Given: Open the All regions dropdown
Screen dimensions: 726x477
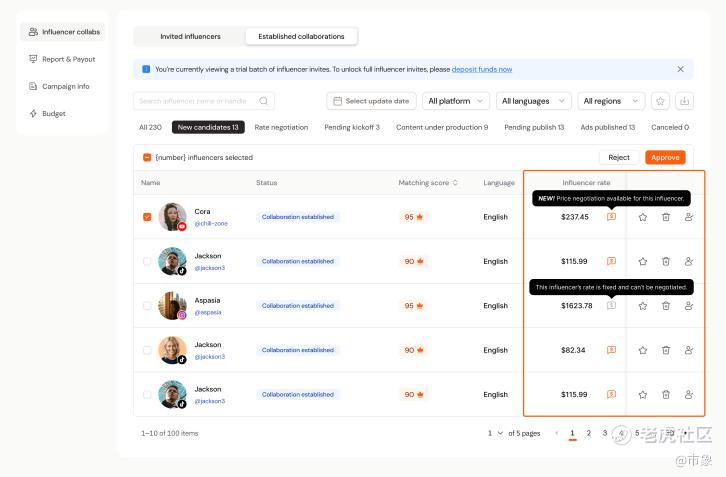Looking at the screenshot, I should [x=611, y=101].
